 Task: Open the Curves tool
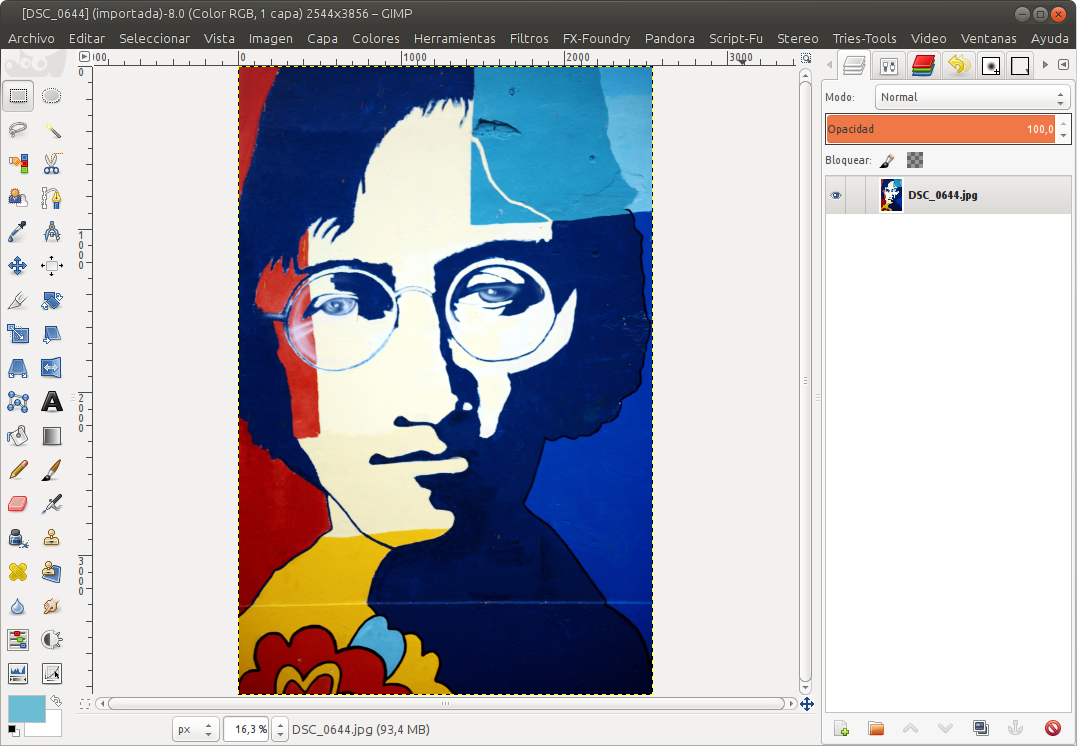tap(52, 674)
